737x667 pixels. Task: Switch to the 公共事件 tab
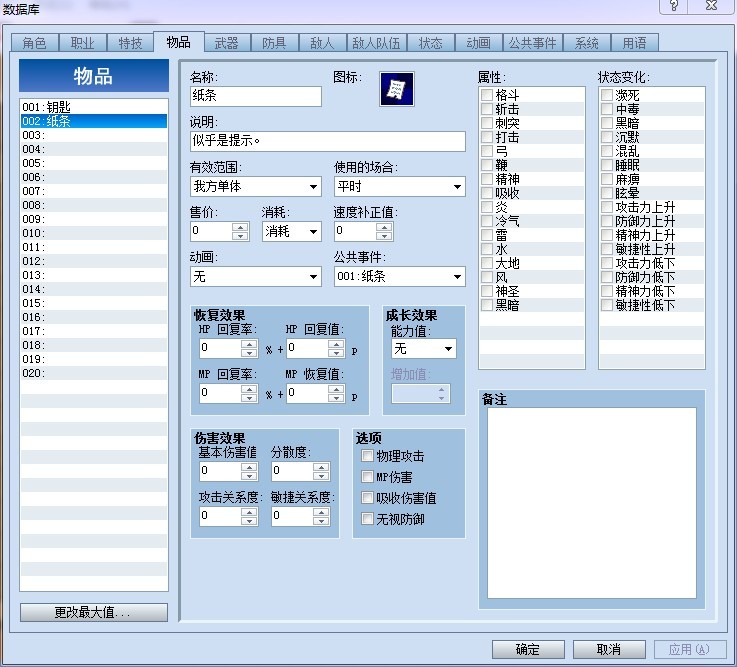[x=533, y=43]
